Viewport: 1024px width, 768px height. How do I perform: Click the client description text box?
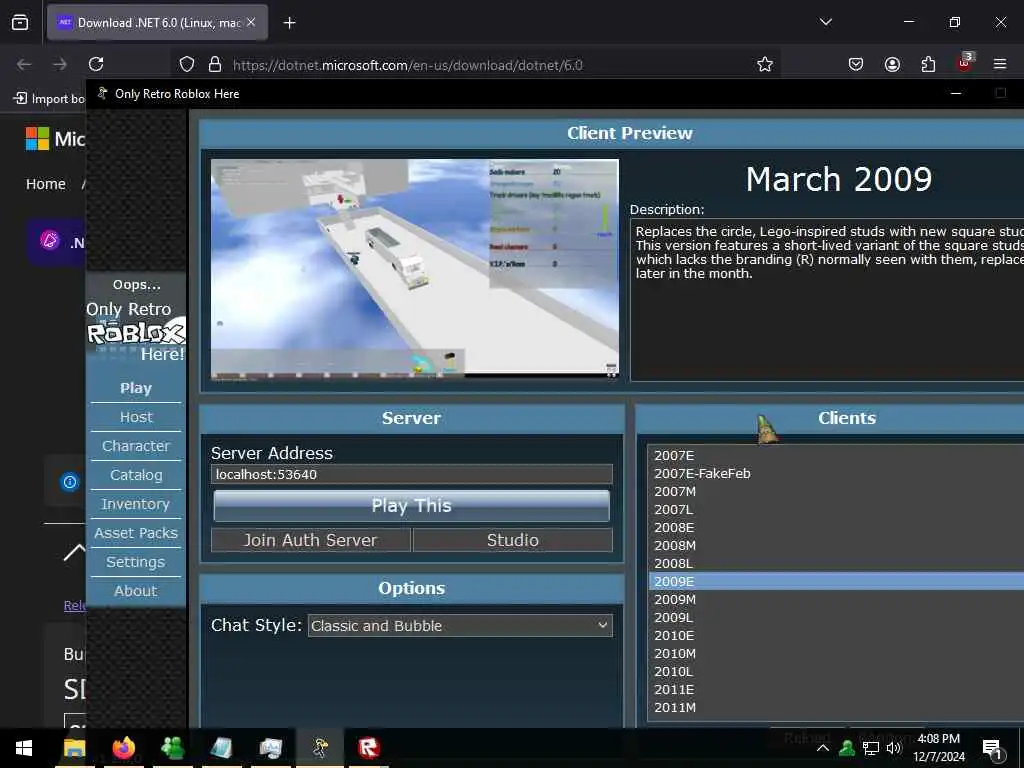pos(827,300)
